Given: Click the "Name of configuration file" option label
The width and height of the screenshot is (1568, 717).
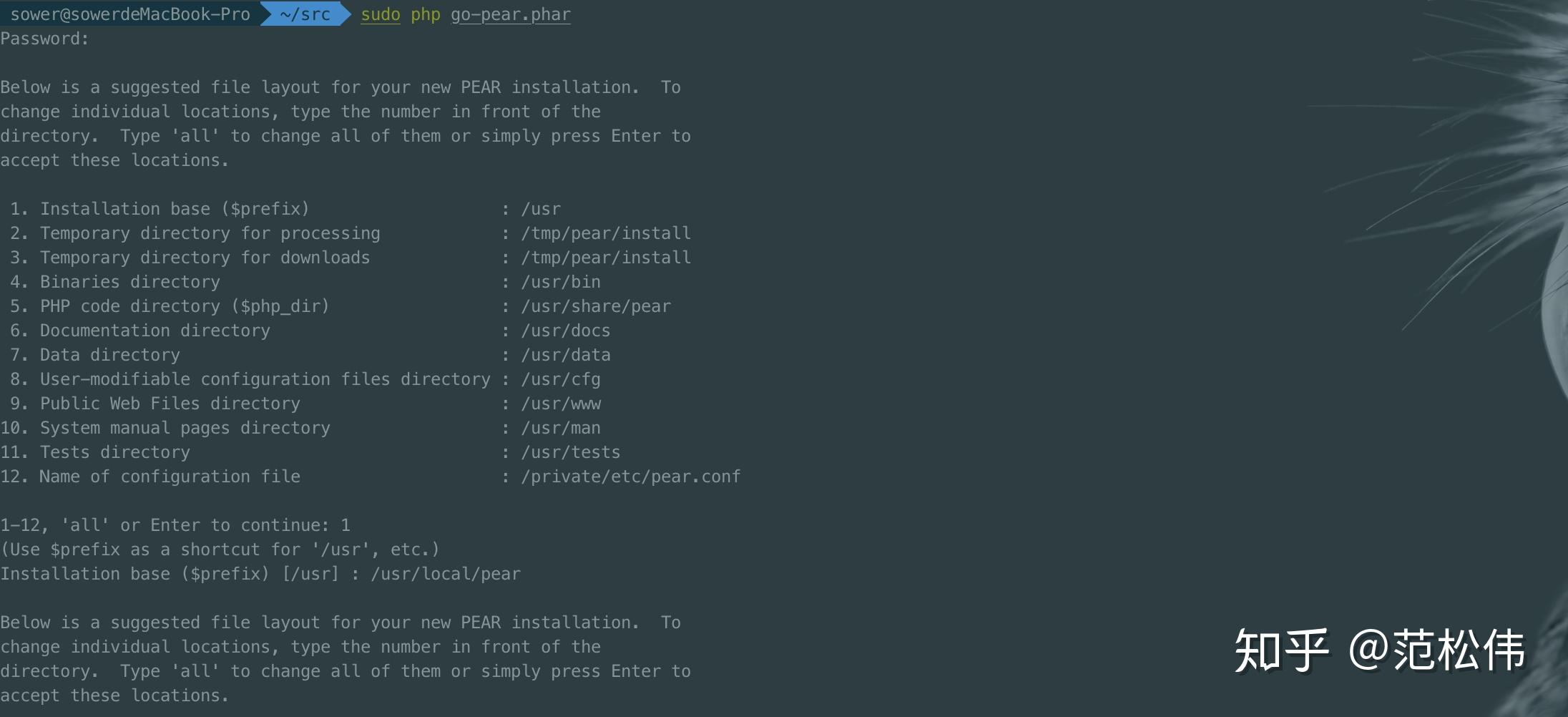Looking at the screenshot, I should click(x=170, y=477).
